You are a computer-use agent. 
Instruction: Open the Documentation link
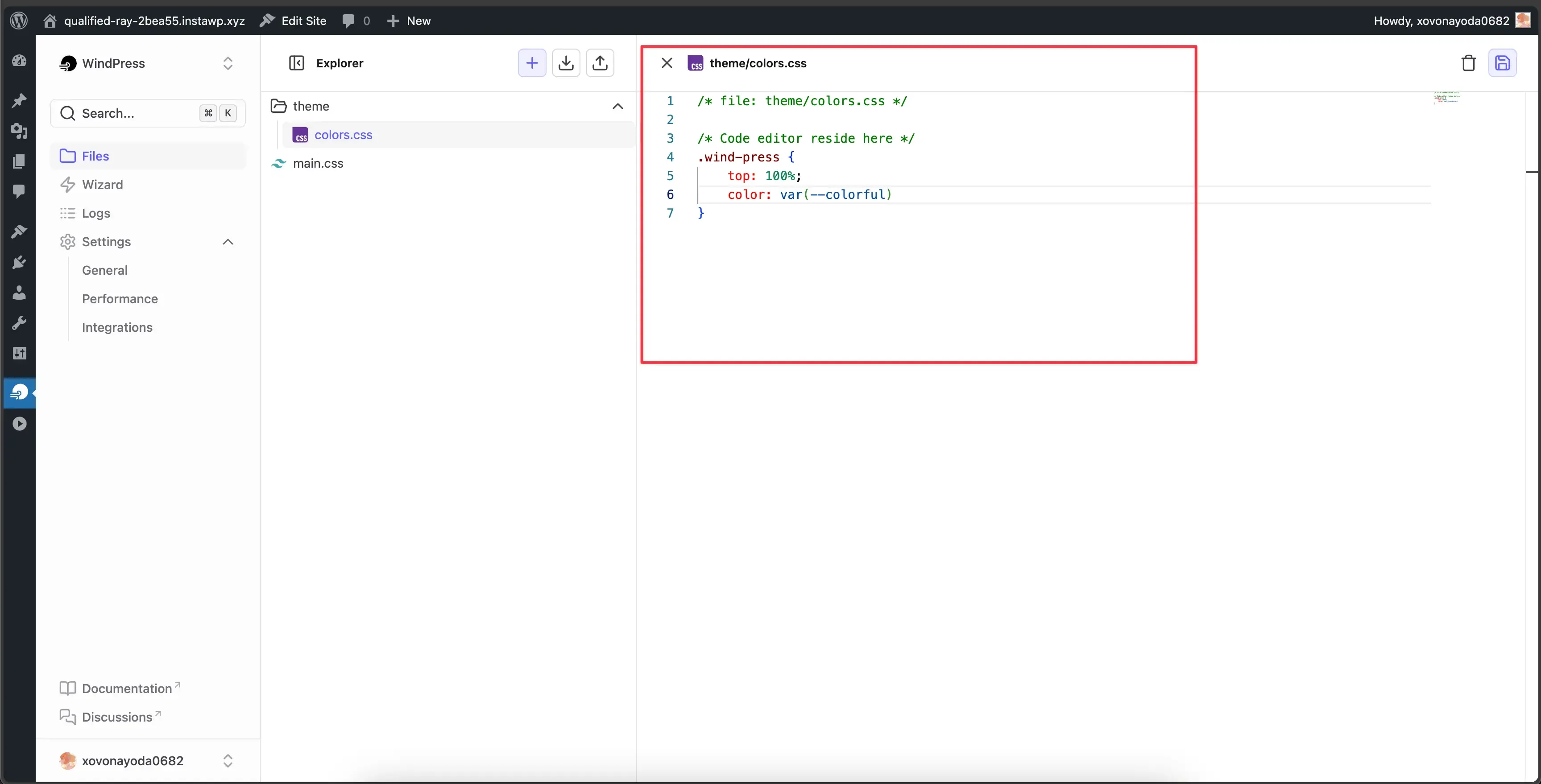127,688
